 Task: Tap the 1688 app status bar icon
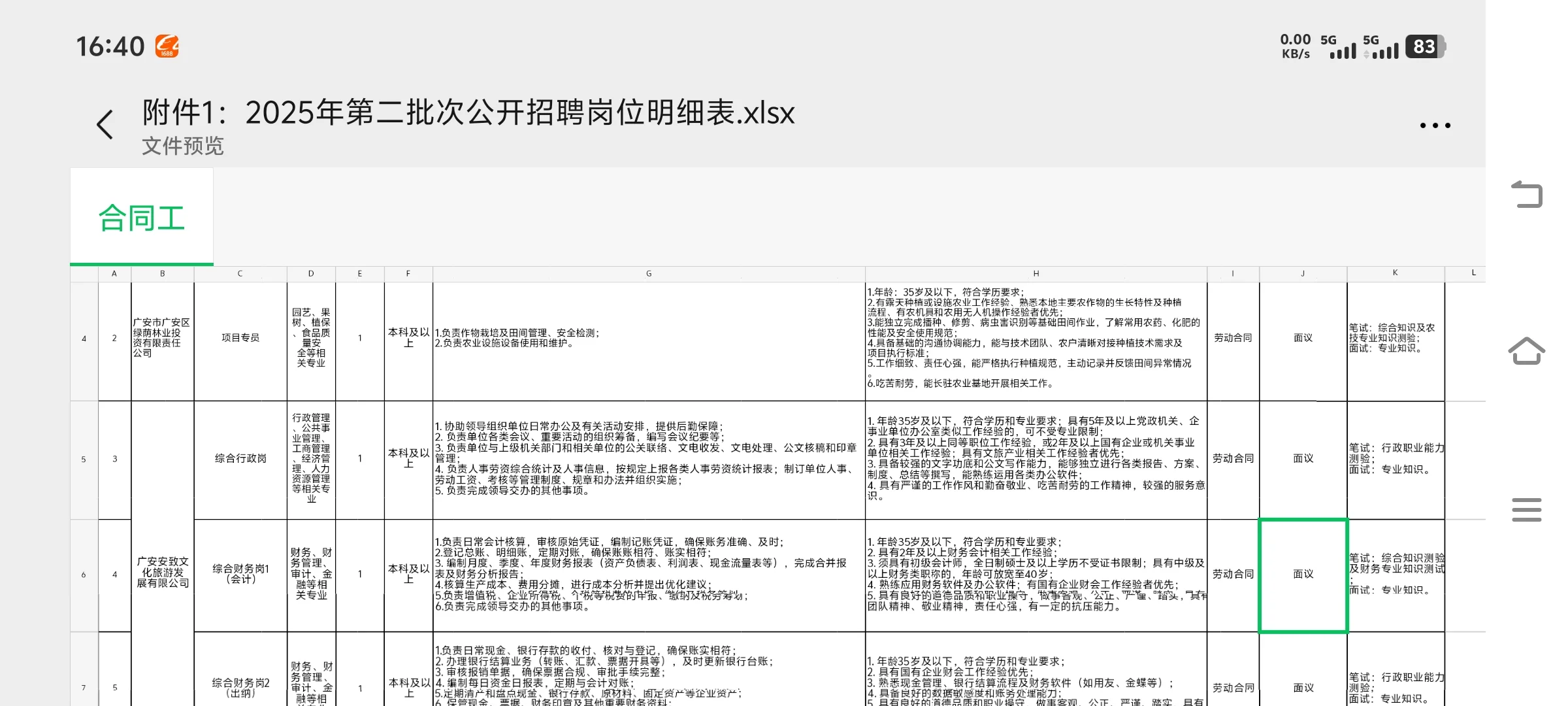coord(167,46)
